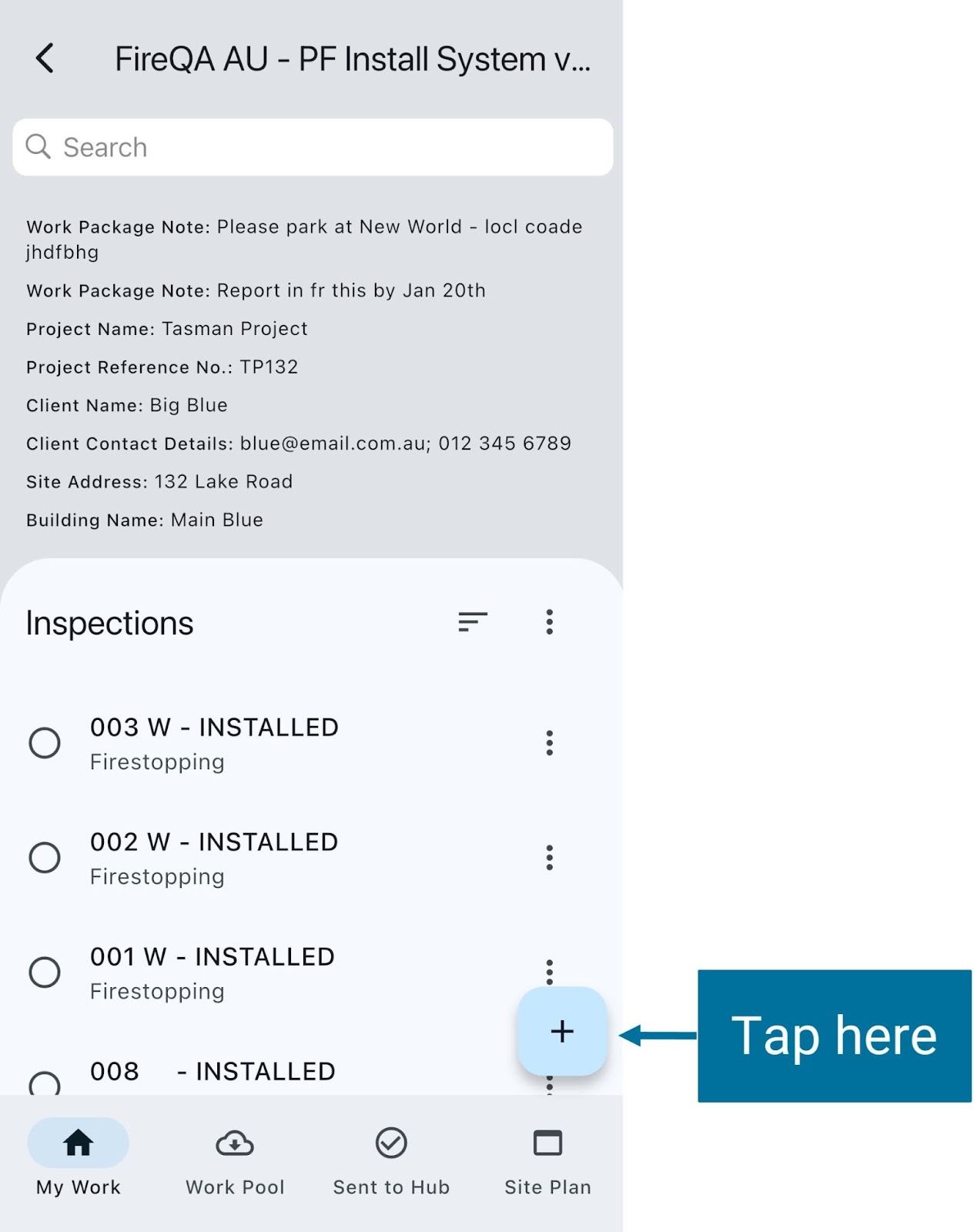Tap the Work Pool cloud download icon
The width and height of the screenshot is (974, 1232).
click(x=235, y=1143)
